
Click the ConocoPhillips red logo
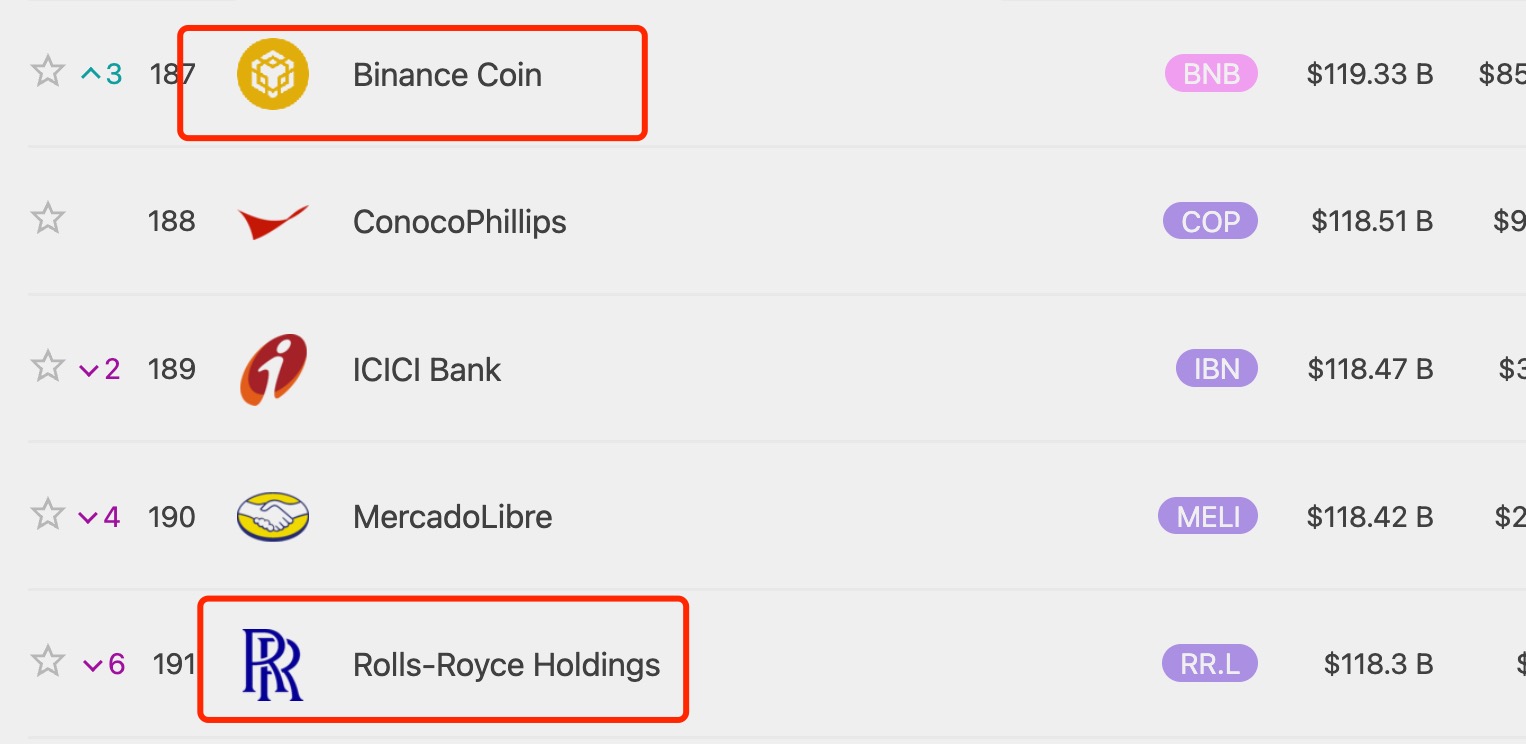tap(273, 222)
